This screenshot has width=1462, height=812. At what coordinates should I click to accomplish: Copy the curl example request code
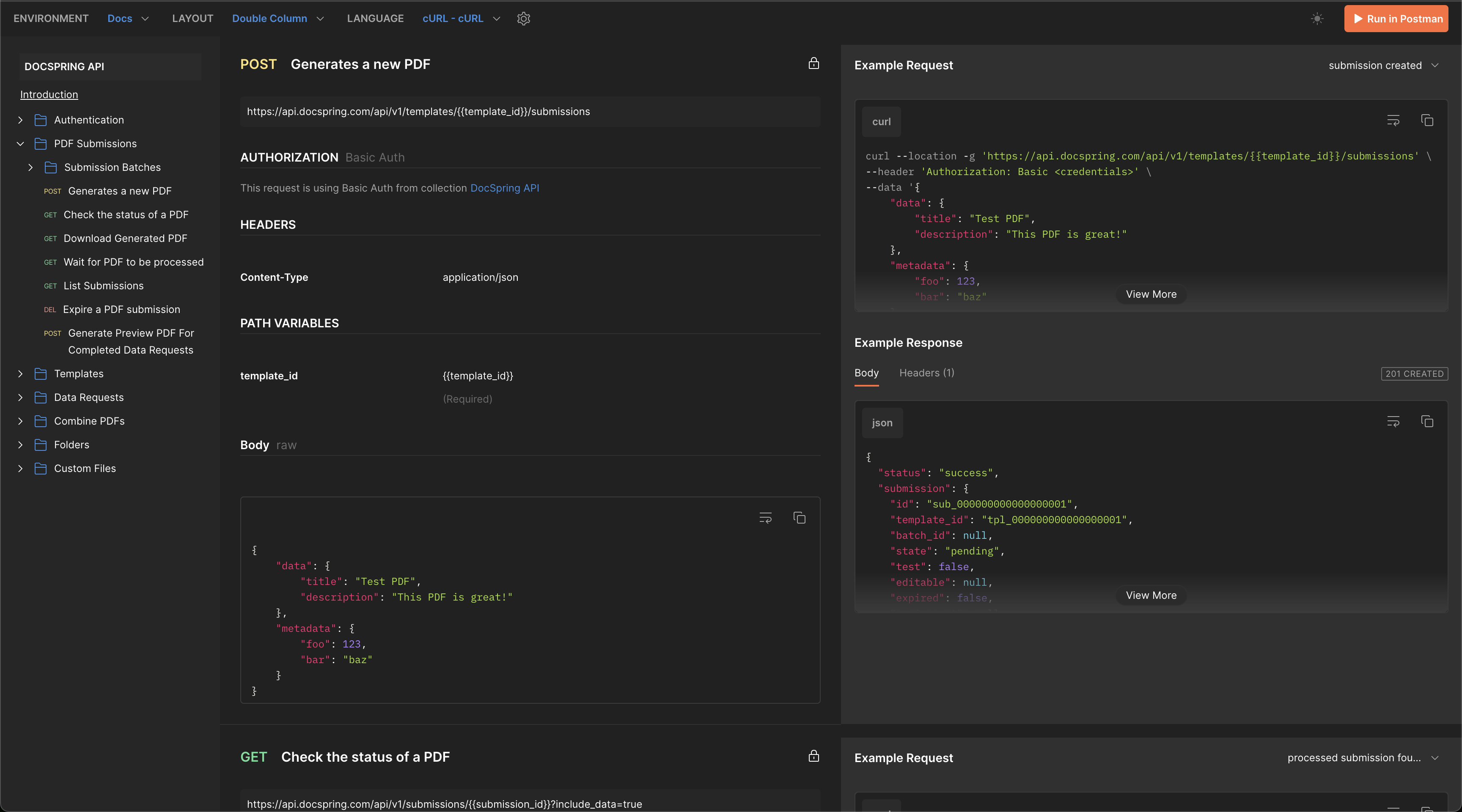[1427, 120]
